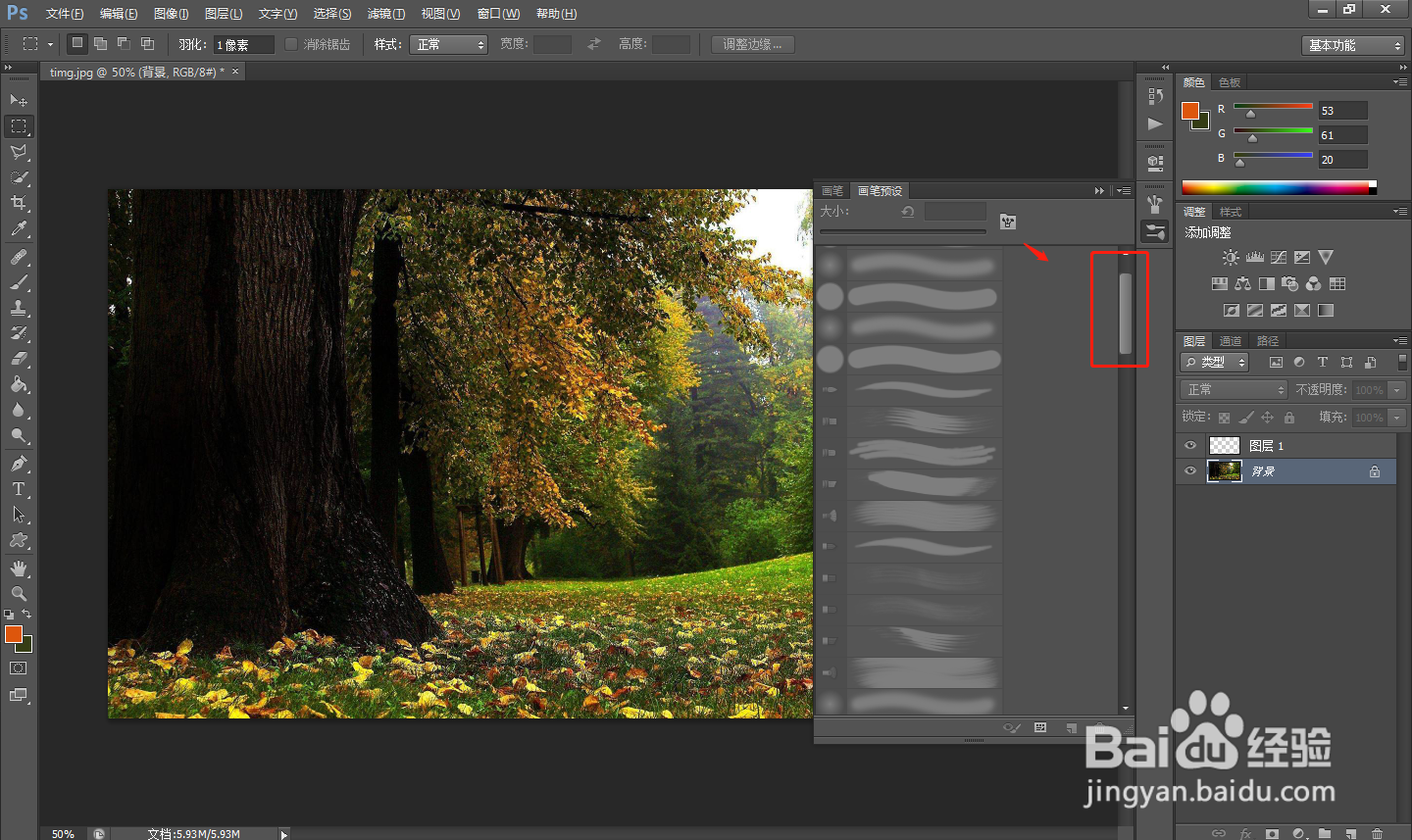Open the layer 类型 filter dropdown

click(1215, 363)
